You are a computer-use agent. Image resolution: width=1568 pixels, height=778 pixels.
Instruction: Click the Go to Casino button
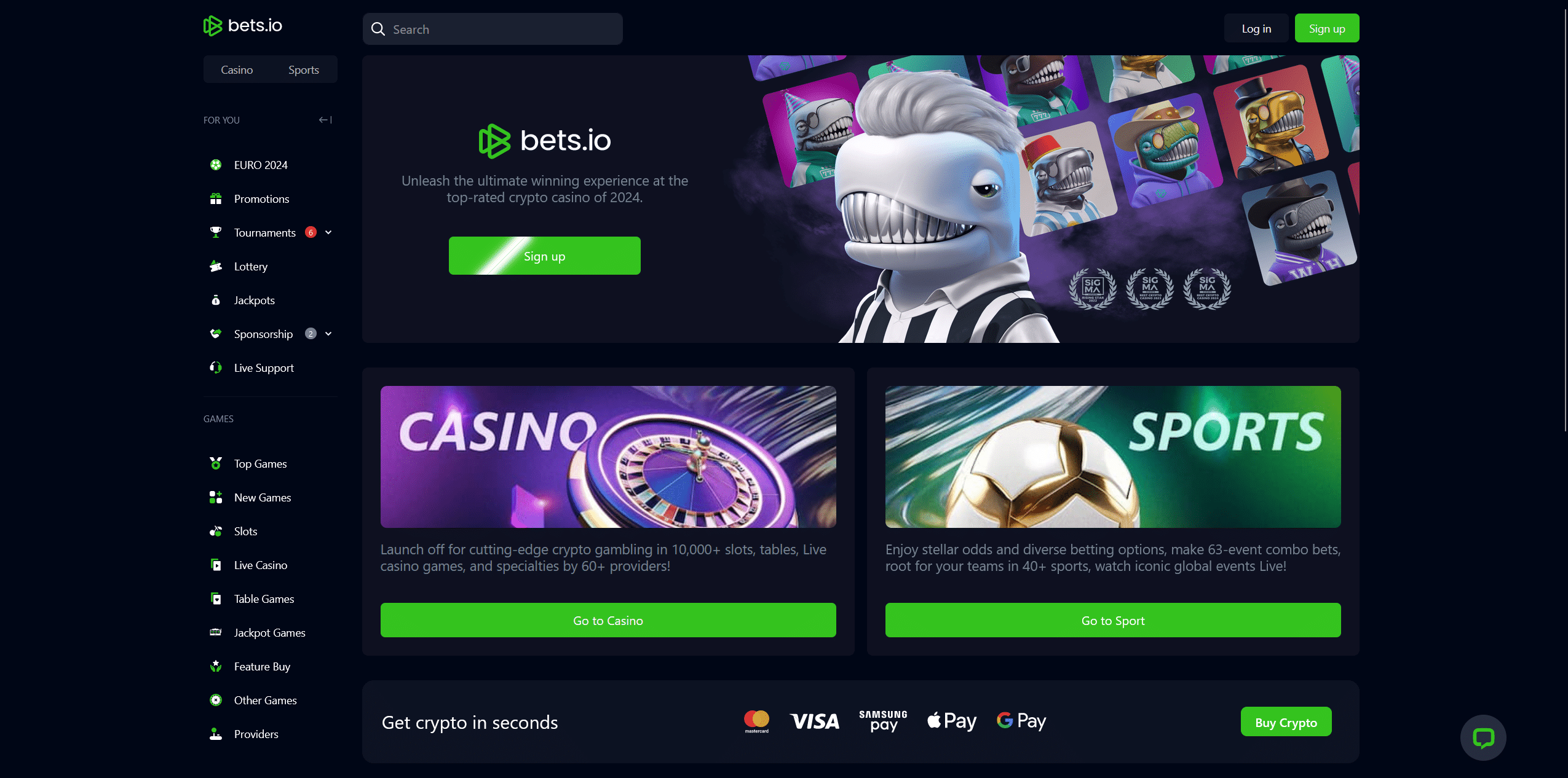pyautogui.click(x=608, y=620)
